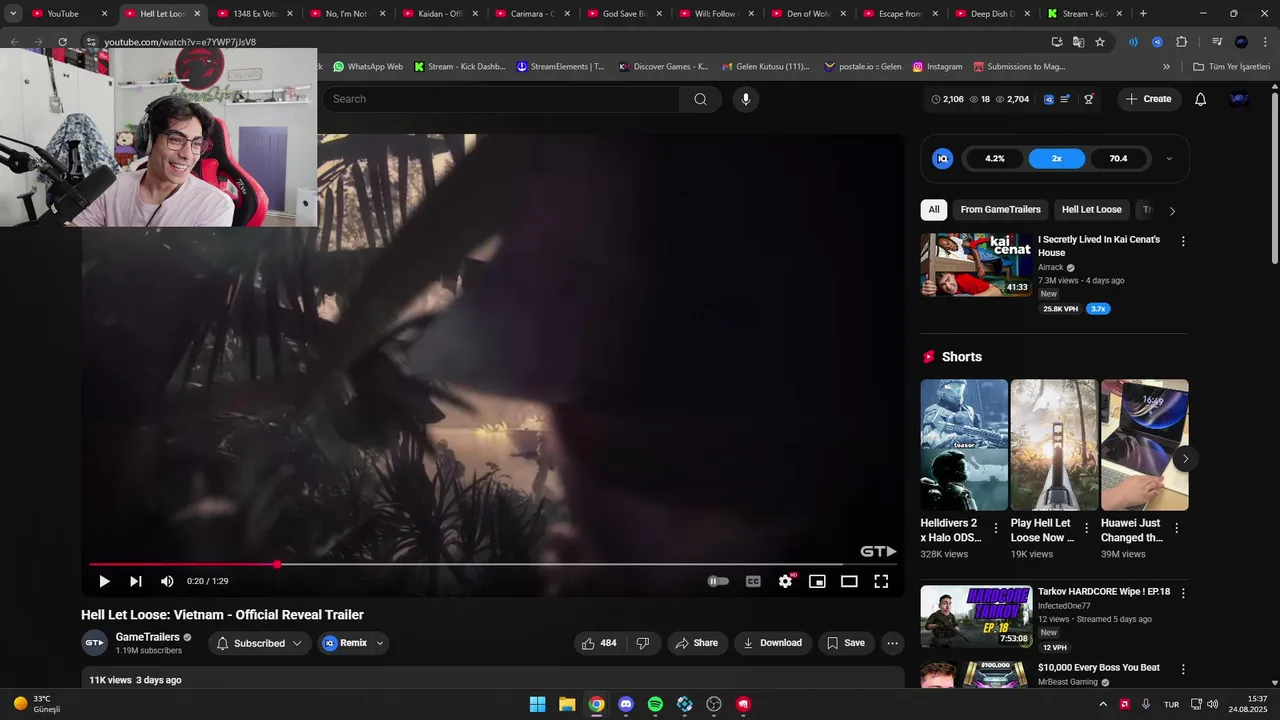The image size is (1280, 720).
Task: Open the Remix button dropdown arrow
Action: point(380,643)
